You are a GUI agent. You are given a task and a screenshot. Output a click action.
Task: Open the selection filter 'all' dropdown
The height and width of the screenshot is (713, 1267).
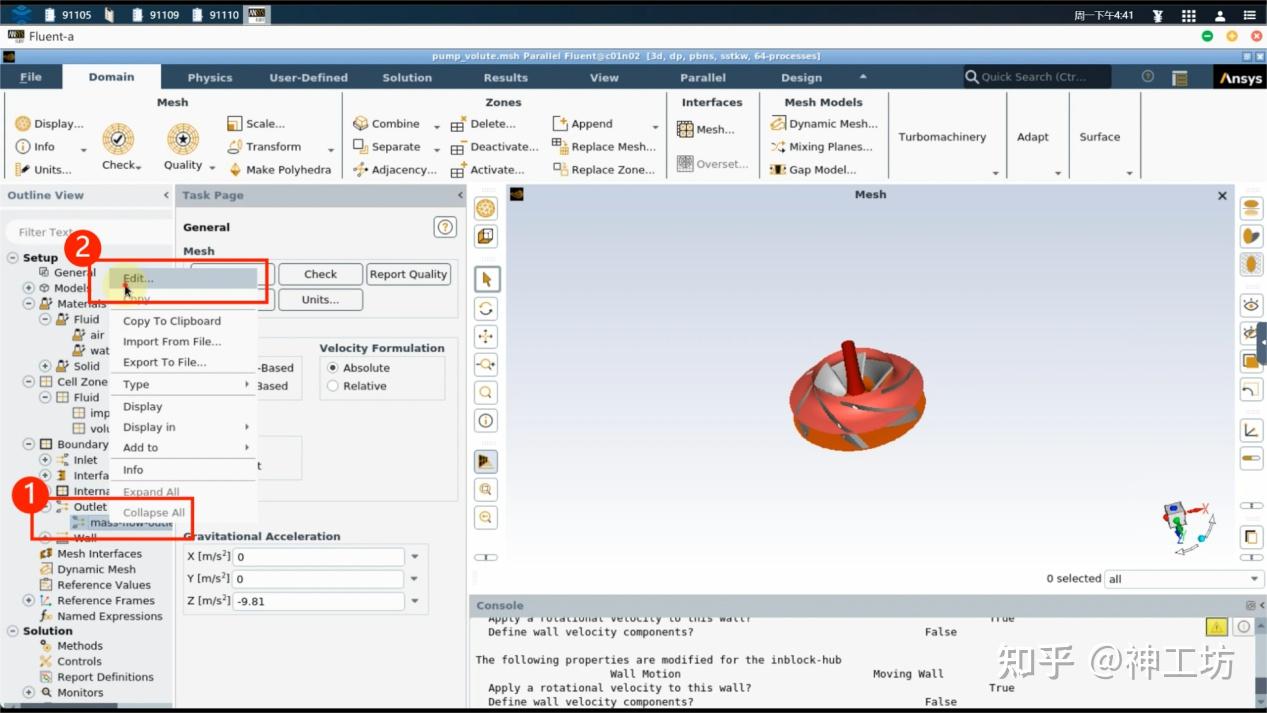1185,579
